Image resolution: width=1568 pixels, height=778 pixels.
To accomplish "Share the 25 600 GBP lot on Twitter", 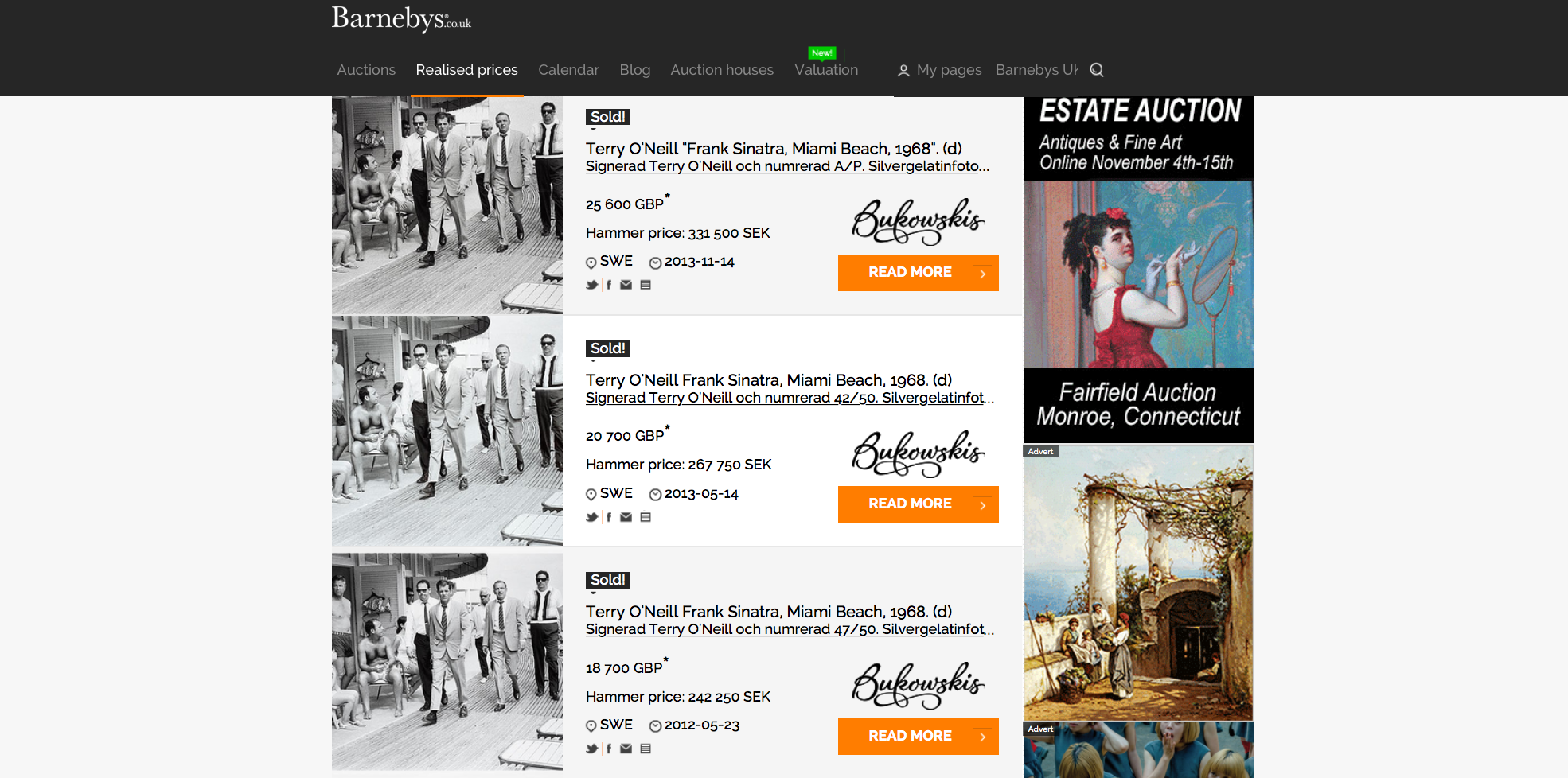I will click(x=592, y=285).
